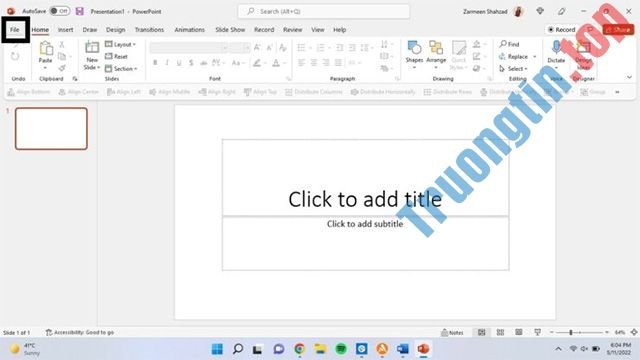Screen dimensions: 640x360
Task: Click the Find button
Action: [x=509, y=44]
